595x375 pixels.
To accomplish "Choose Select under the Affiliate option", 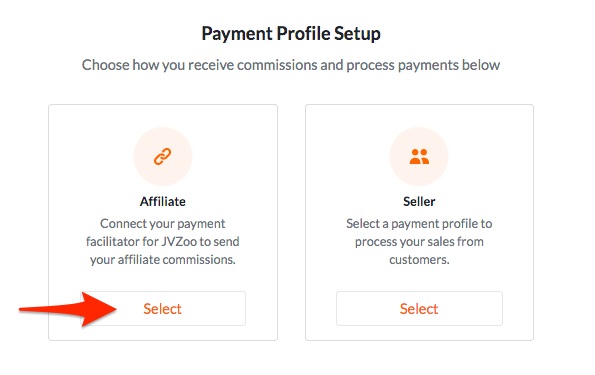I will 162,309.
